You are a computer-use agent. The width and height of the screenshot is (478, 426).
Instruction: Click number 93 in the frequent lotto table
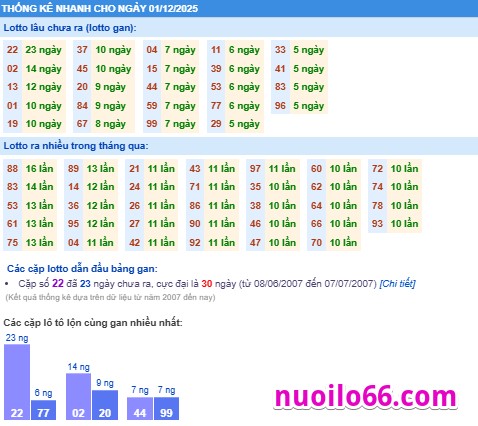click(x=377, y=224)
